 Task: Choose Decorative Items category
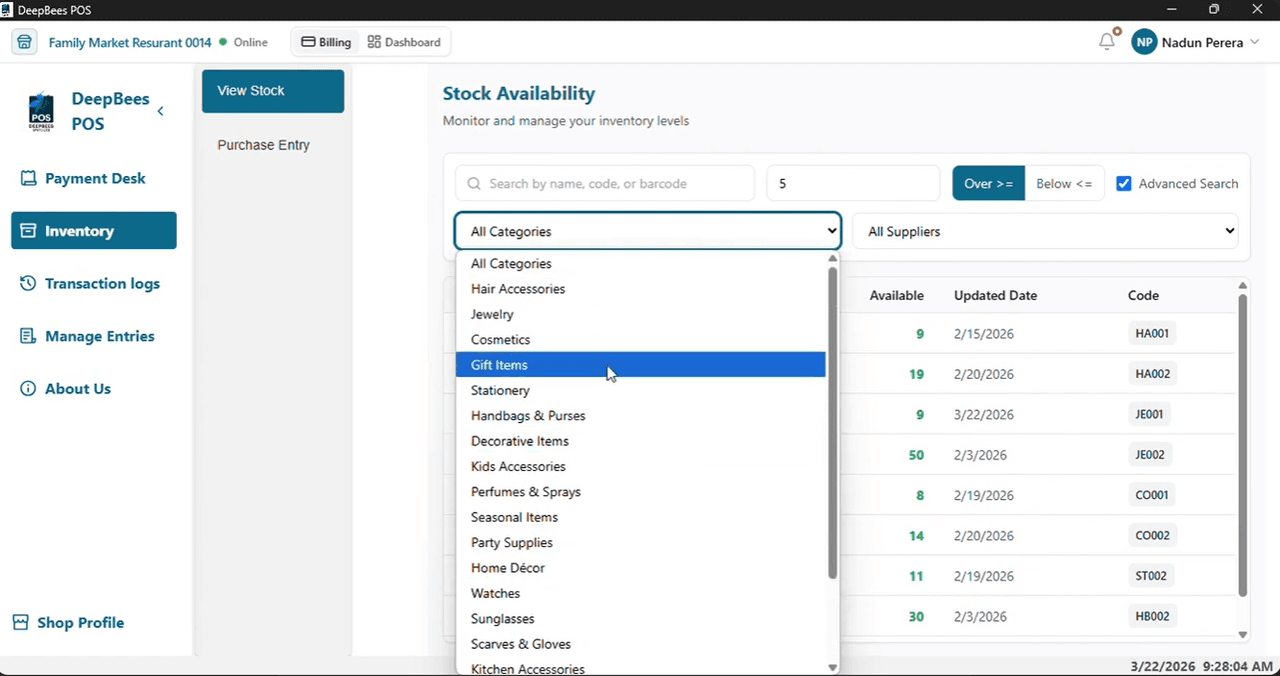tap(640, 441)
